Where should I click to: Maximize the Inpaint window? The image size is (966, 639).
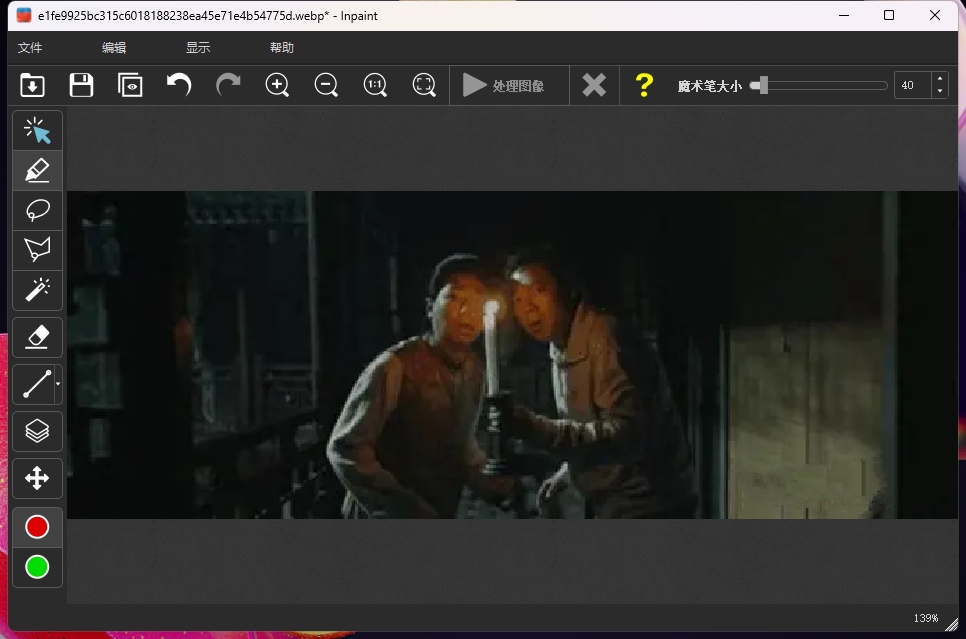(888, 15)
